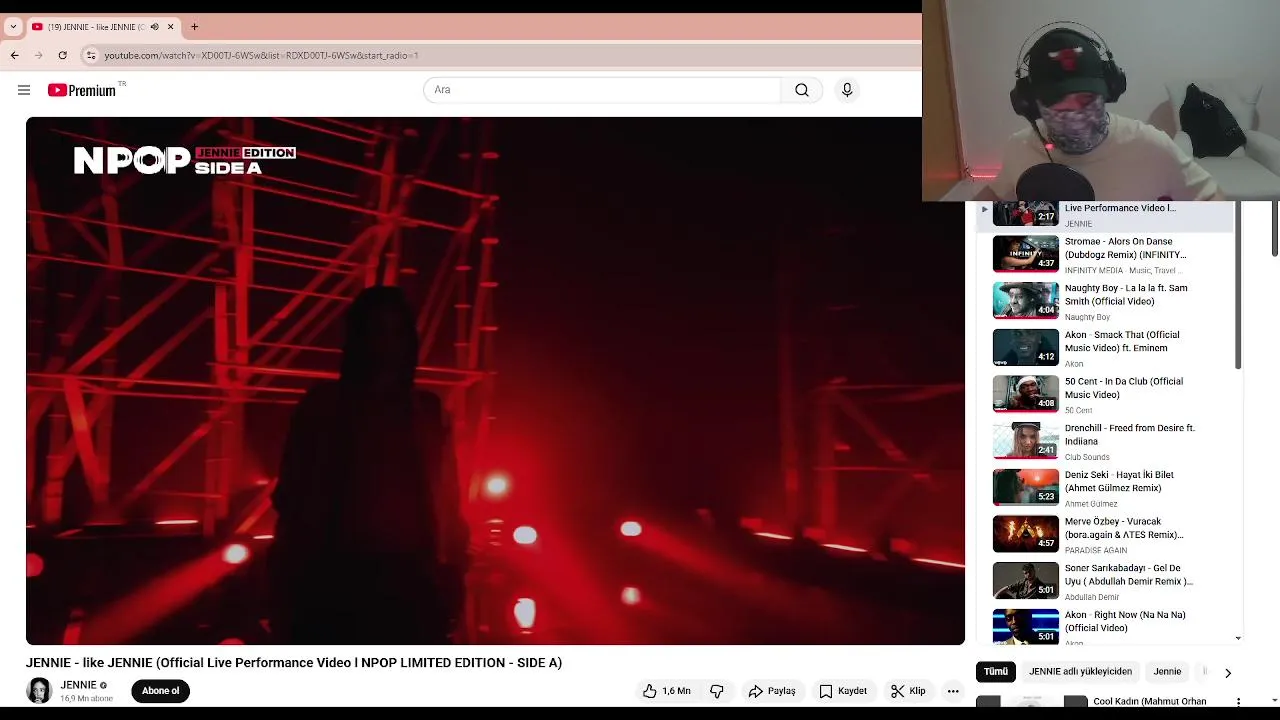Select the youtube.com URL in the address bar
1280x720 pixels.
261,55
